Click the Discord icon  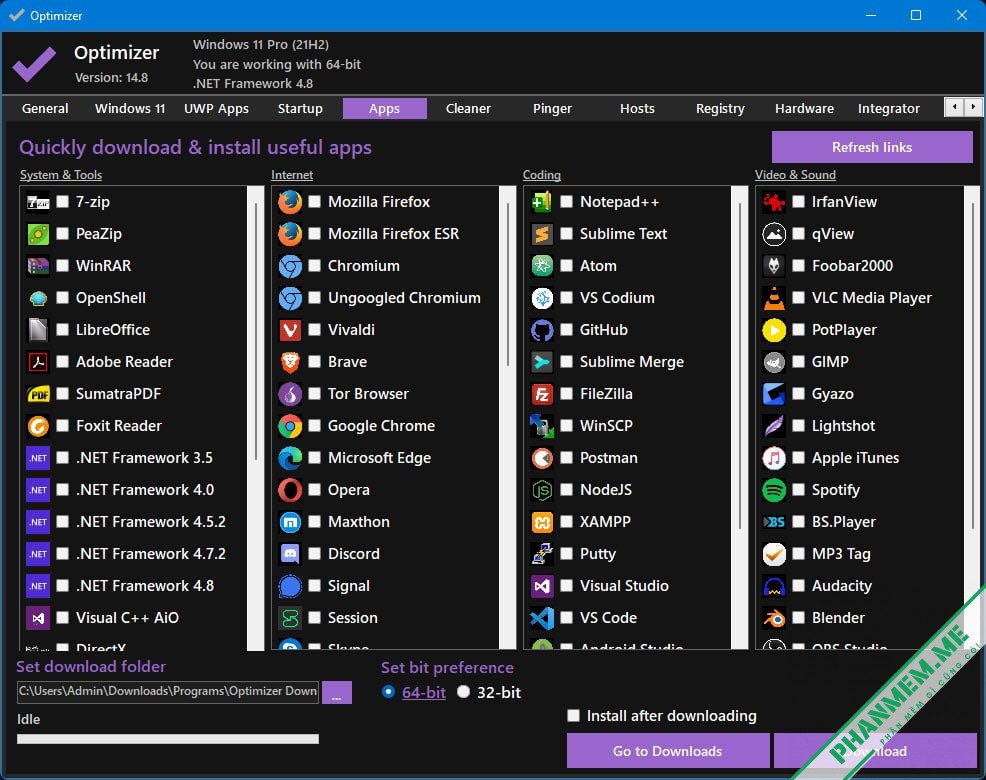point(290,554)
